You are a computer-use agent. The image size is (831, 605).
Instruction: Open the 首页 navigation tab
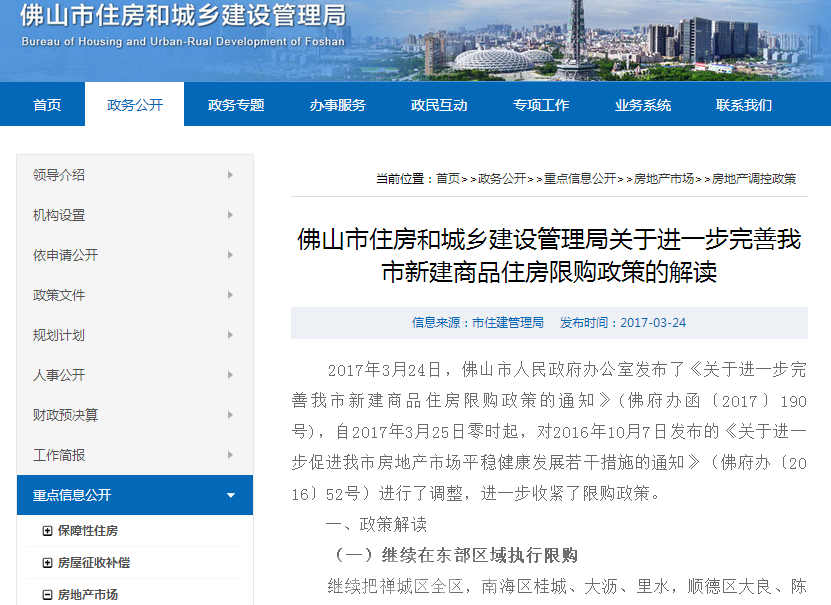pos(47,105)
